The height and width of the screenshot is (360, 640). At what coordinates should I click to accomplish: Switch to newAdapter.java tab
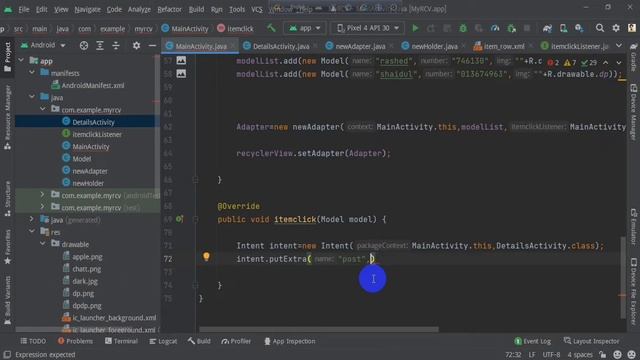360,46
